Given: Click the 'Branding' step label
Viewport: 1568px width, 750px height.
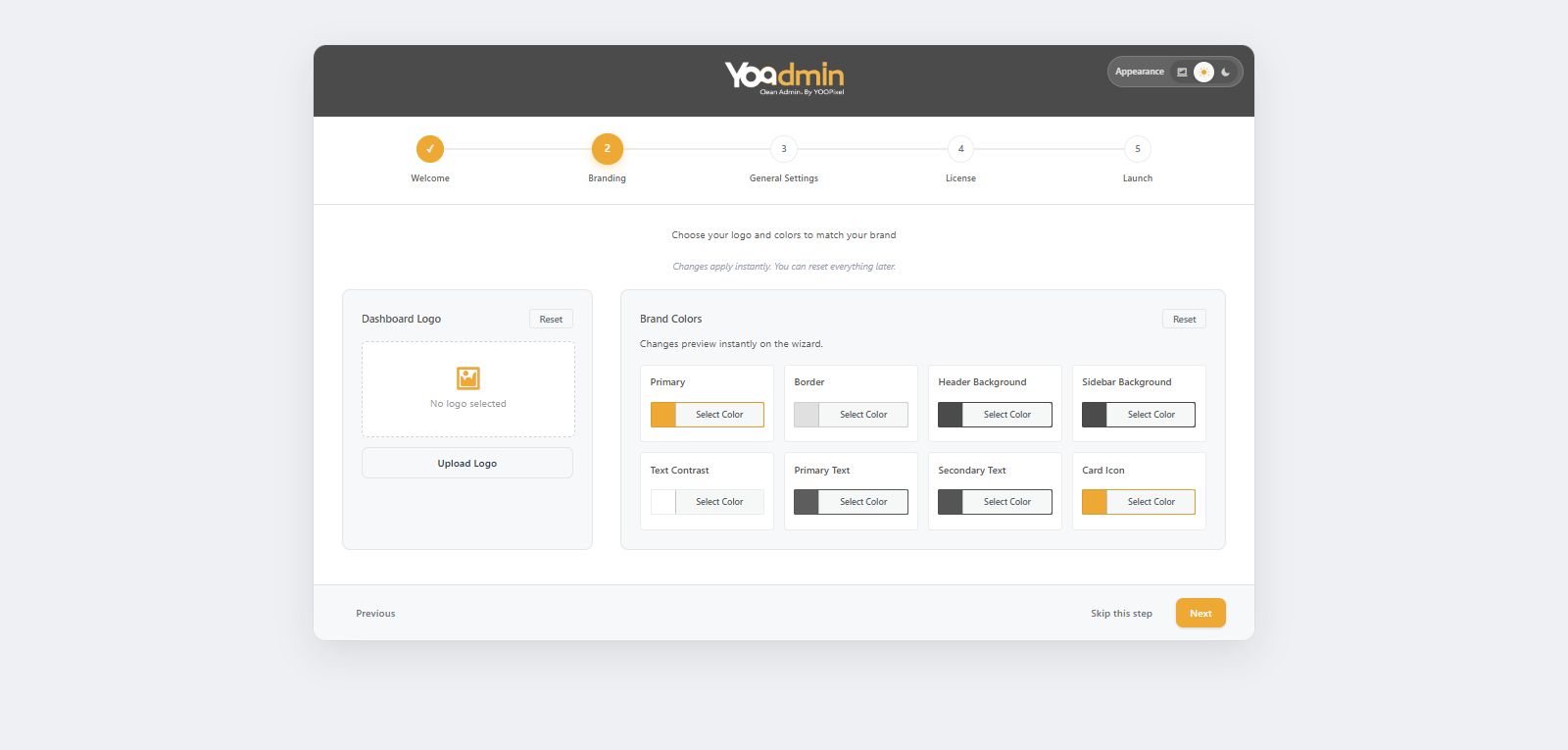Looking at the screenshot, I should tap(608, 178).
